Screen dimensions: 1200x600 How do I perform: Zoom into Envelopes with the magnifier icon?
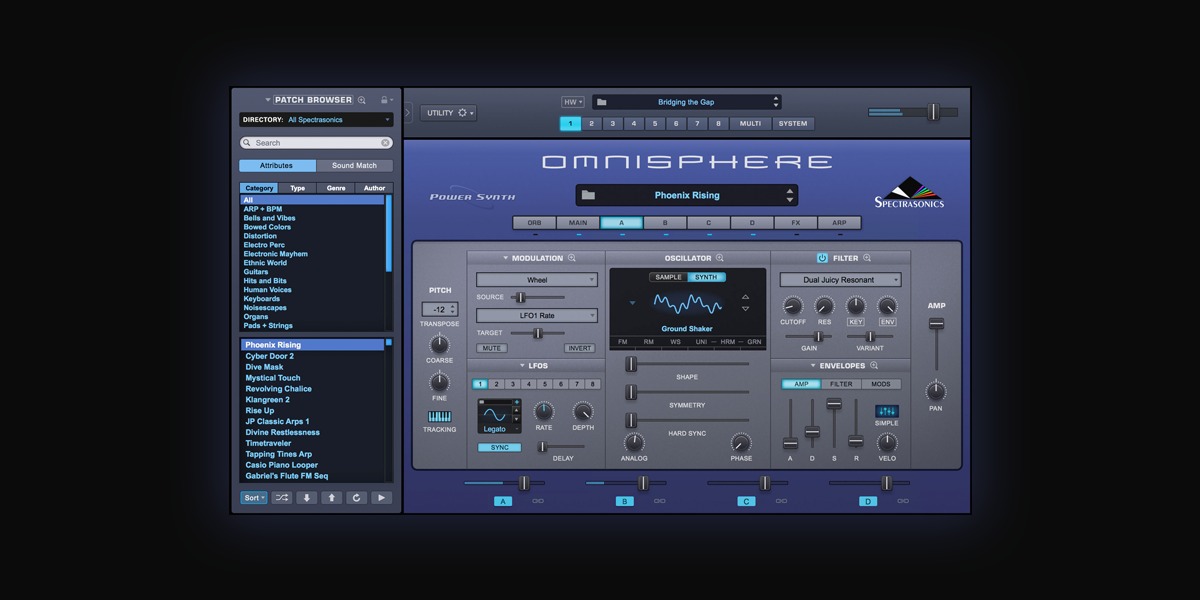(x=874, y=366)
